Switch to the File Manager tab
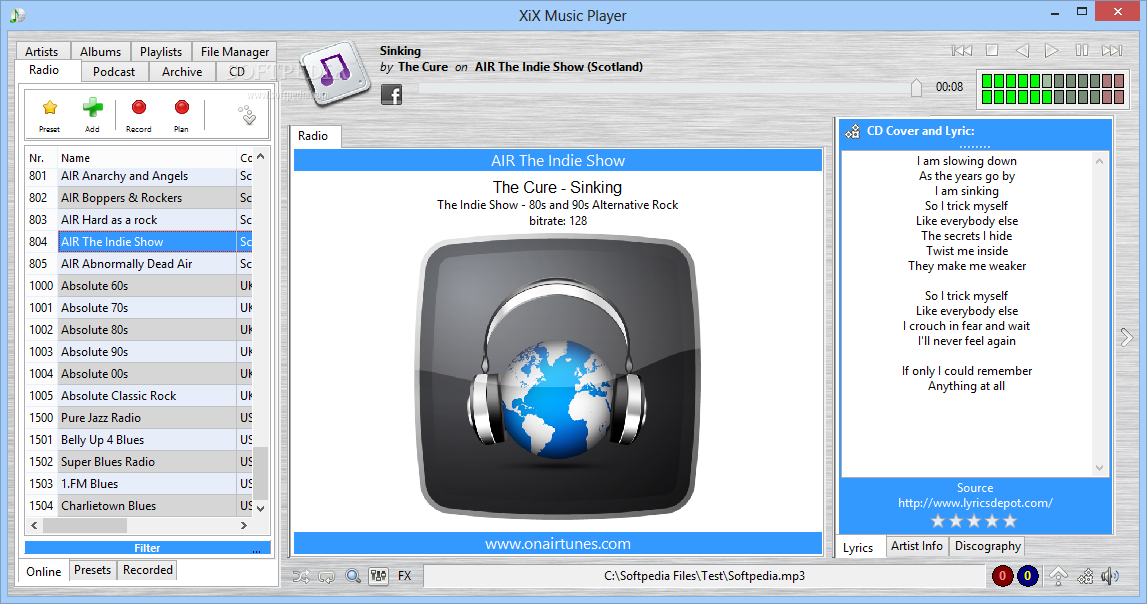Viewport: 1147px width, 604px height. point(235,51)
